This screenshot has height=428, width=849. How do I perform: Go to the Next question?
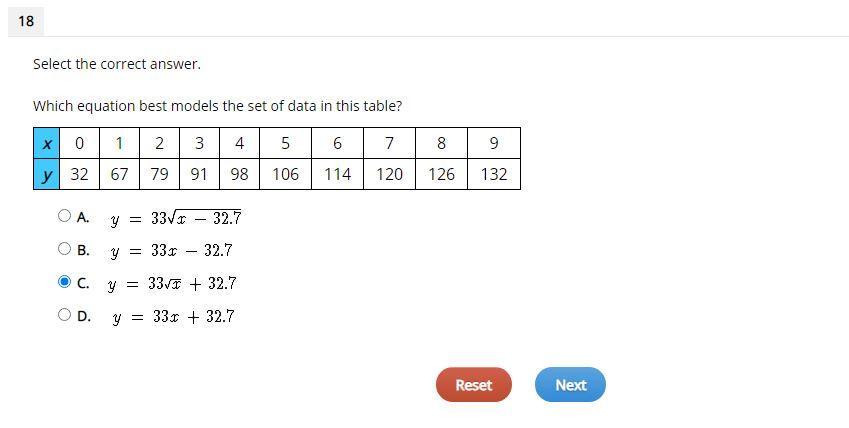570,385
